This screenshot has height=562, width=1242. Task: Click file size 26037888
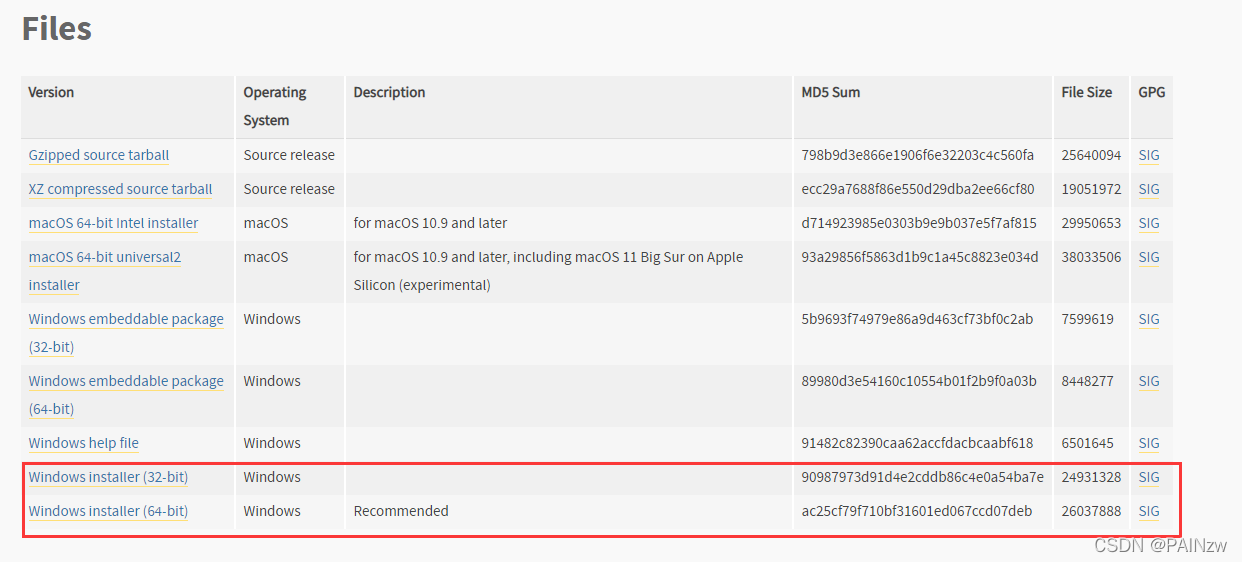click(x=1091, y=511)
